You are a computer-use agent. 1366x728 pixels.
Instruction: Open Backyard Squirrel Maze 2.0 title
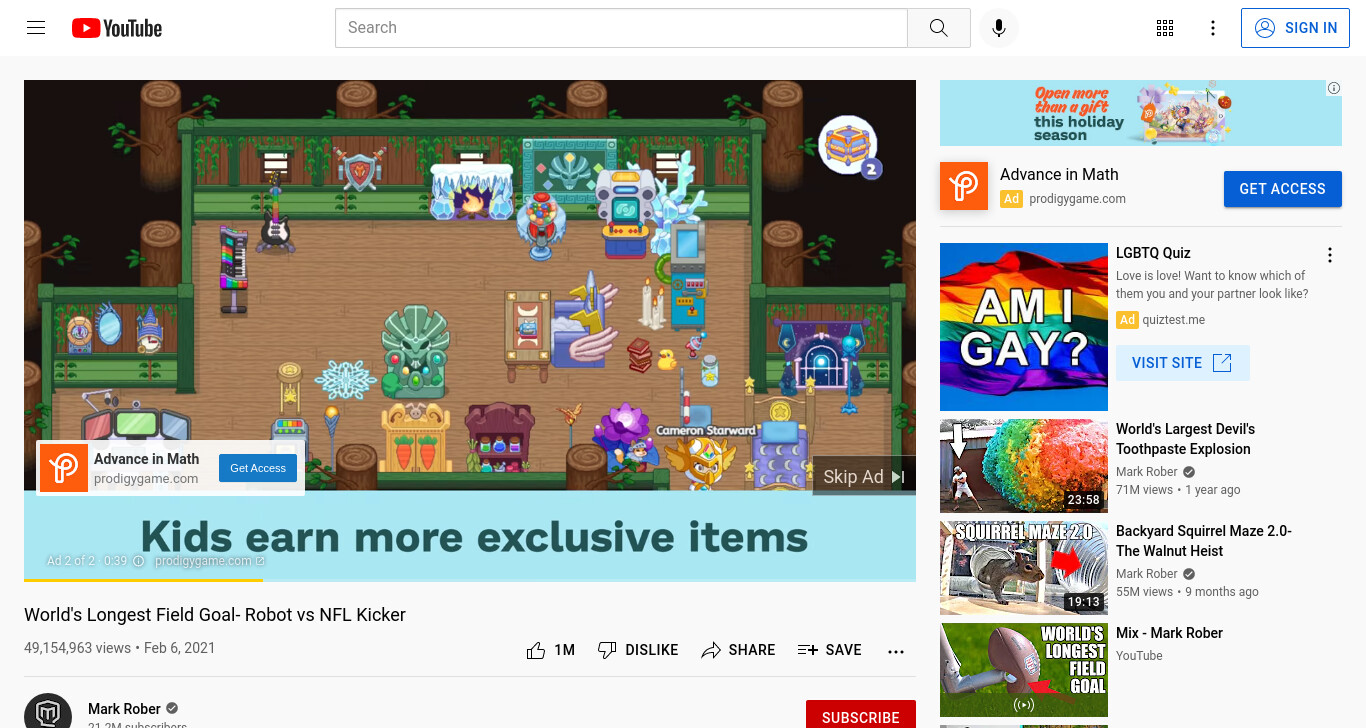tap(1204, 541)
